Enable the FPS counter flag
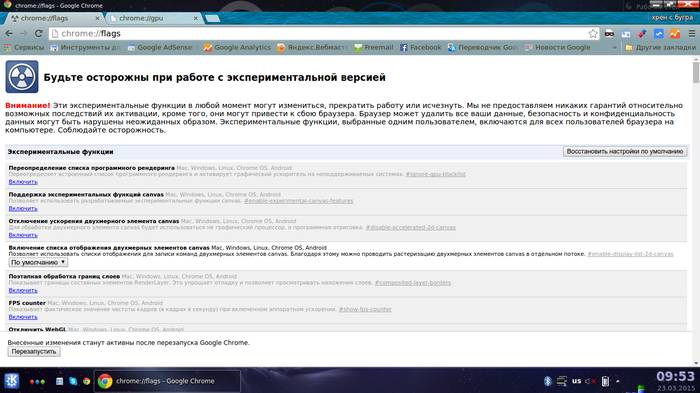The width and height of the screenshot is (700, 393). pyautogui.click(x=23, y=317)
